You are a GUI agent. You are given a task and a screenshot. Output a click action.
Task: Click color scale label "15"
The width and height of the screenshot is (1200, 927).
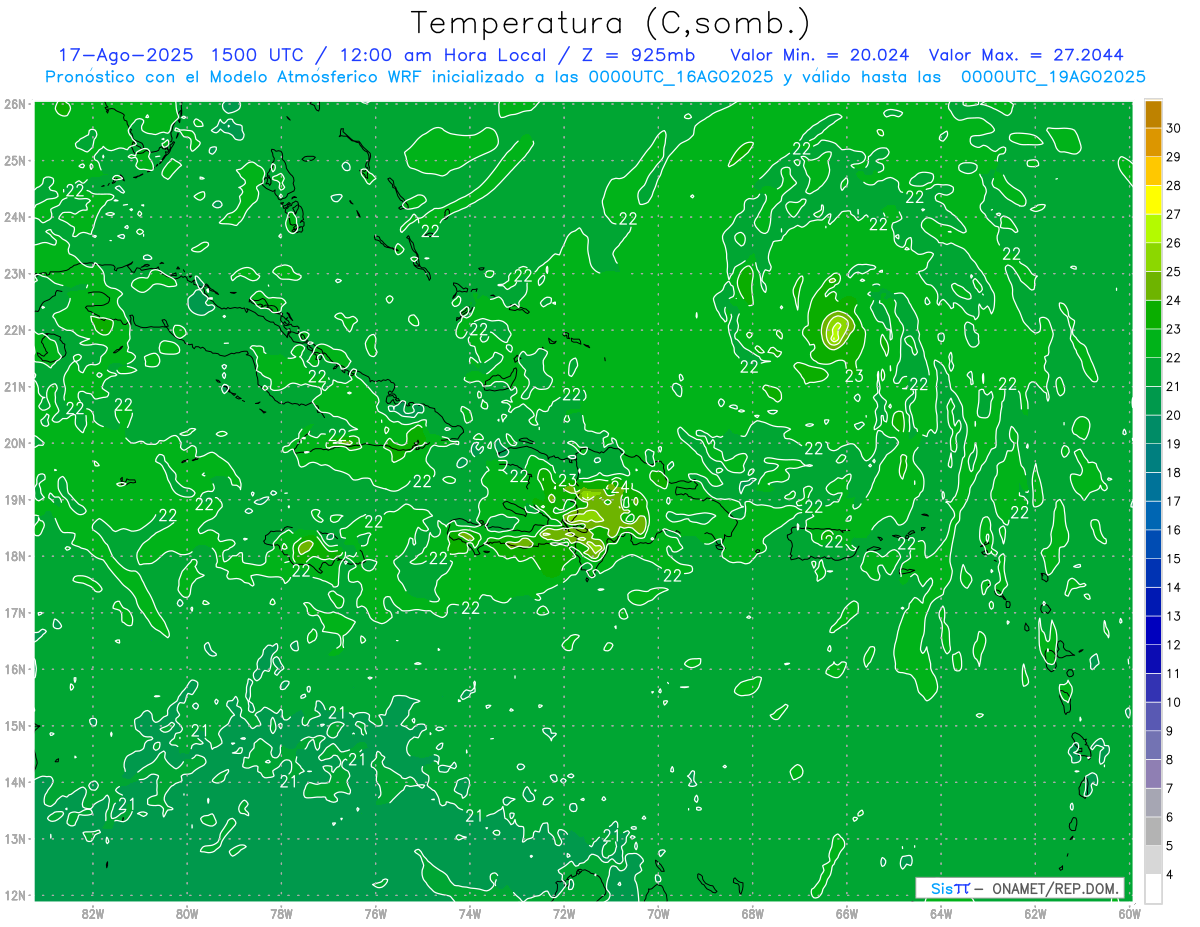click(x=1173, y=558)
